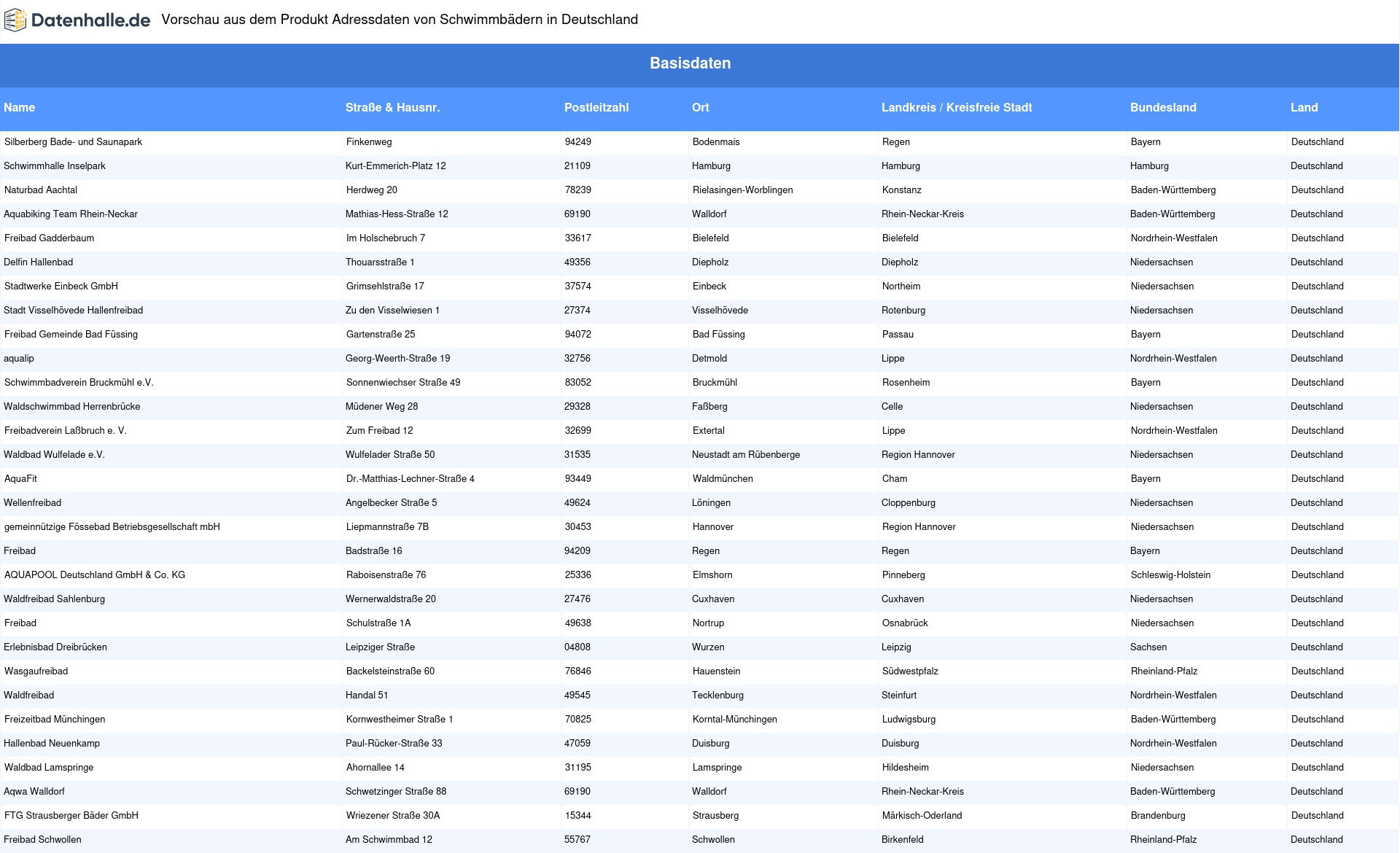Click the Datenhalle.de logo

tap(77, 20)
